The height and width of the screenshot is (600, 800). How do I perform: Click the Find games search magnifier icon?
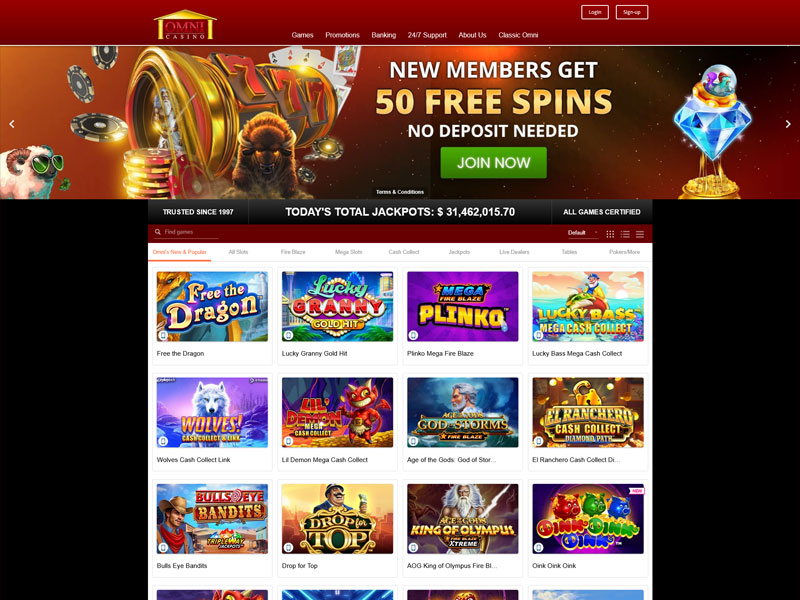click(158, 232)
